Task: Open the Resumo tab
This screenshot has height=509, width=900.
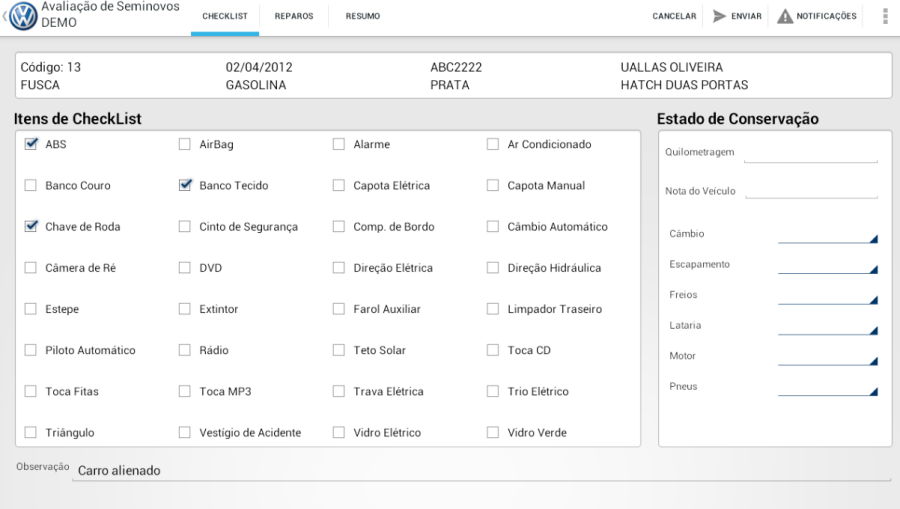Action: click(x=362, y=16)
